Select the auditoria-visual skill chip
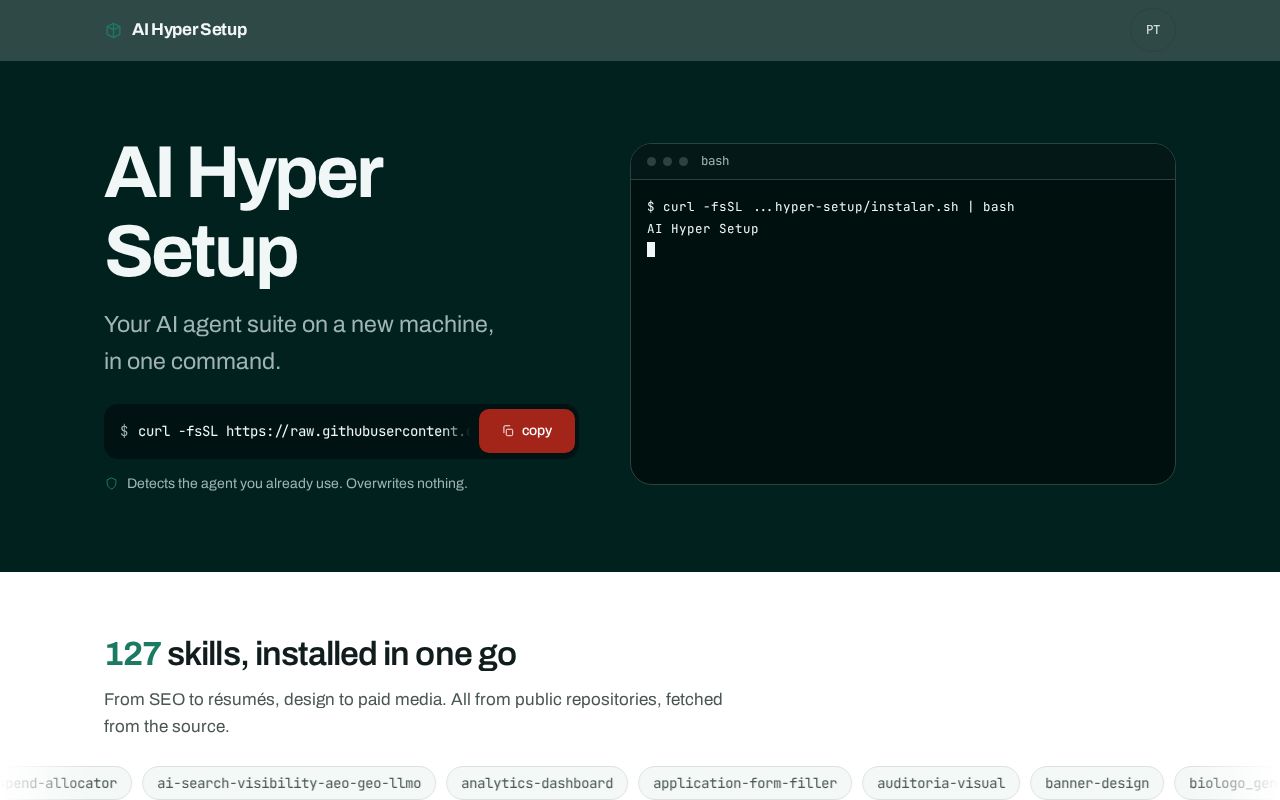 coord(941,783)
